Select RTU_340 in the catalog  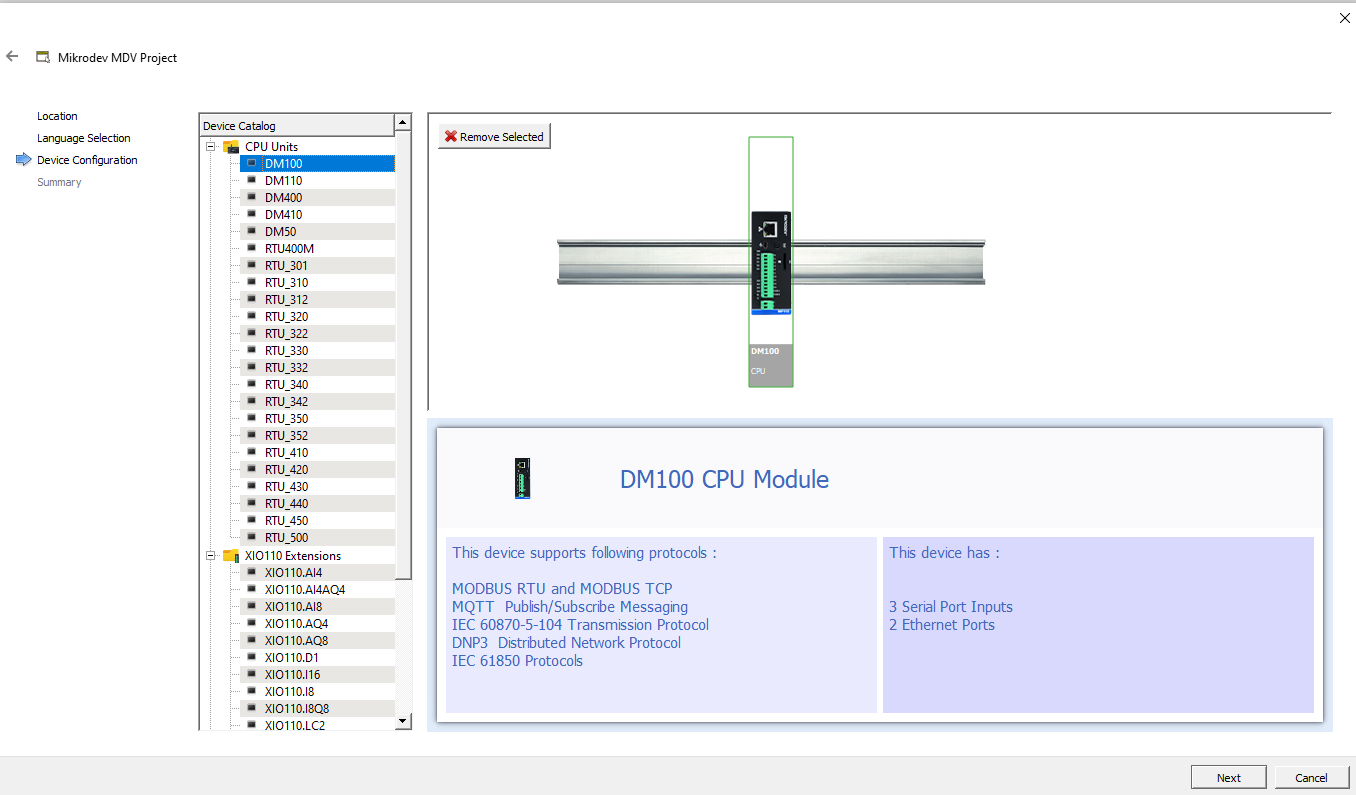pos(317,384)
